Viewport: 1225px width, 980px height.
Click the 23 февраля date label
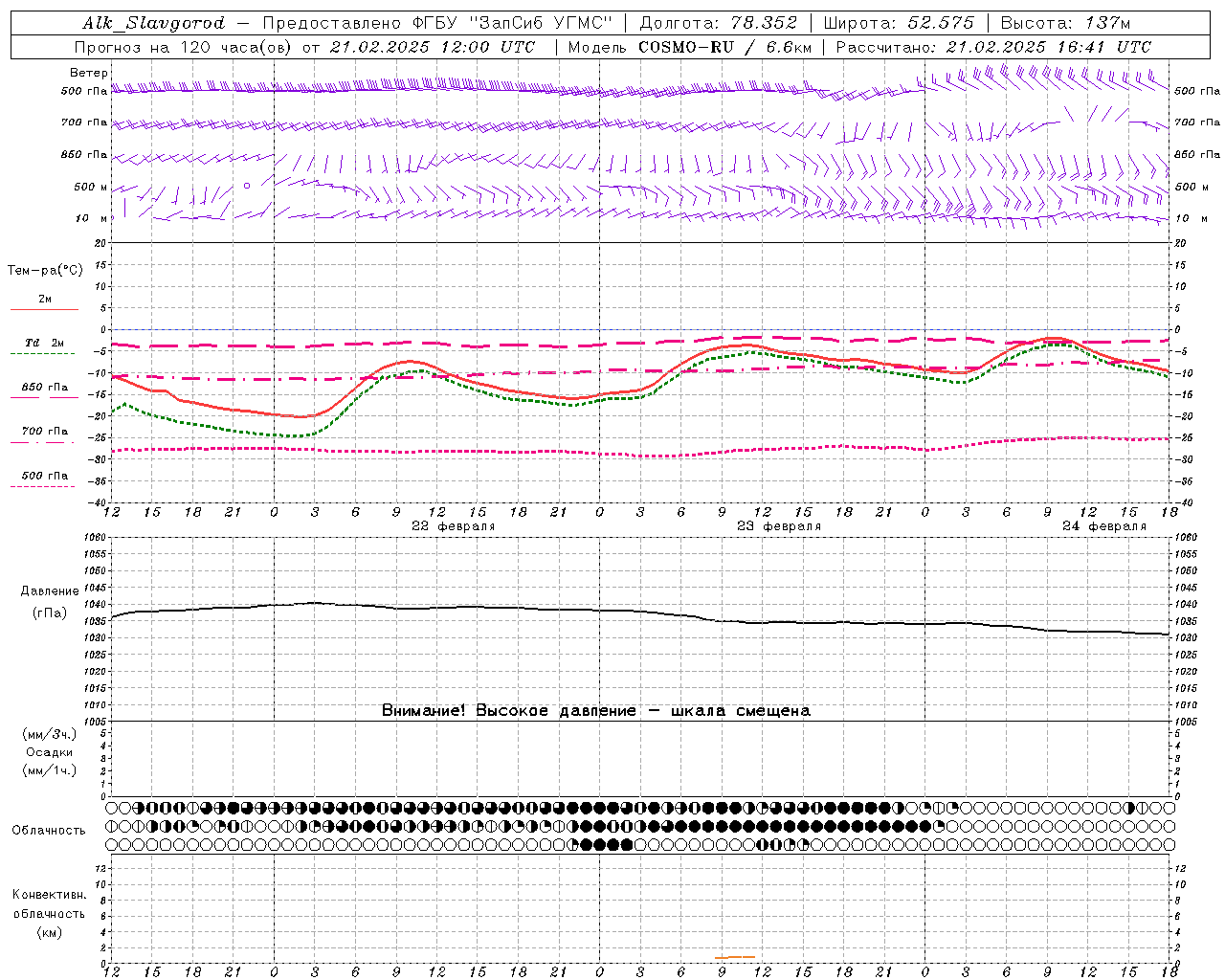[779, 526]
